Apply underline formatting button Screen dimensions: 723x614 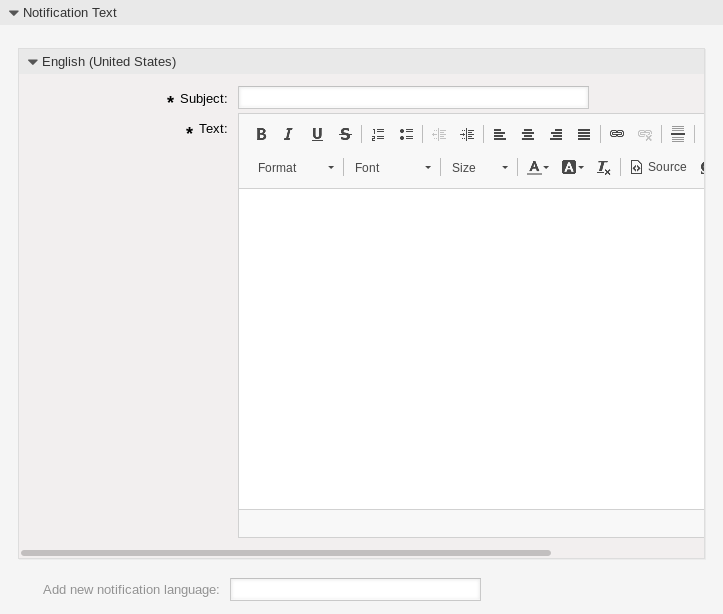click(317, 134)
